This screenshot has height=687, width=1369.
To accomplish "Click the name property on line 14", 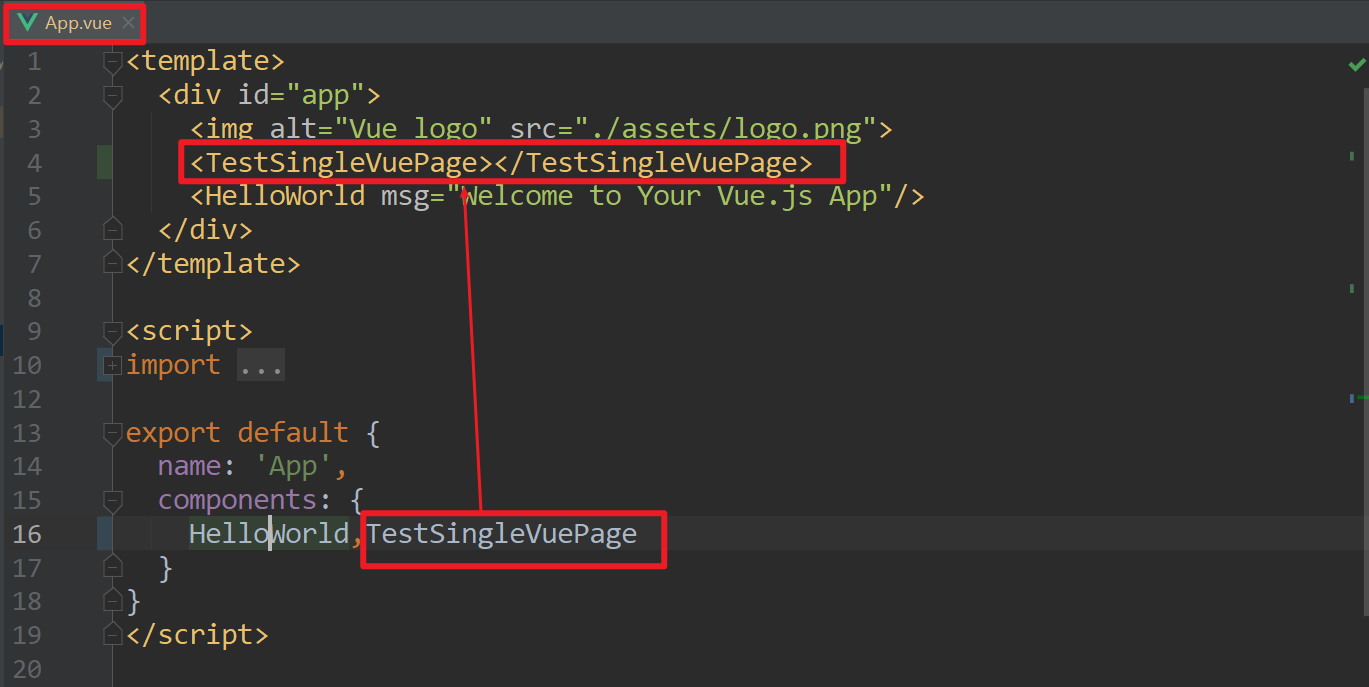I will 189,466.
